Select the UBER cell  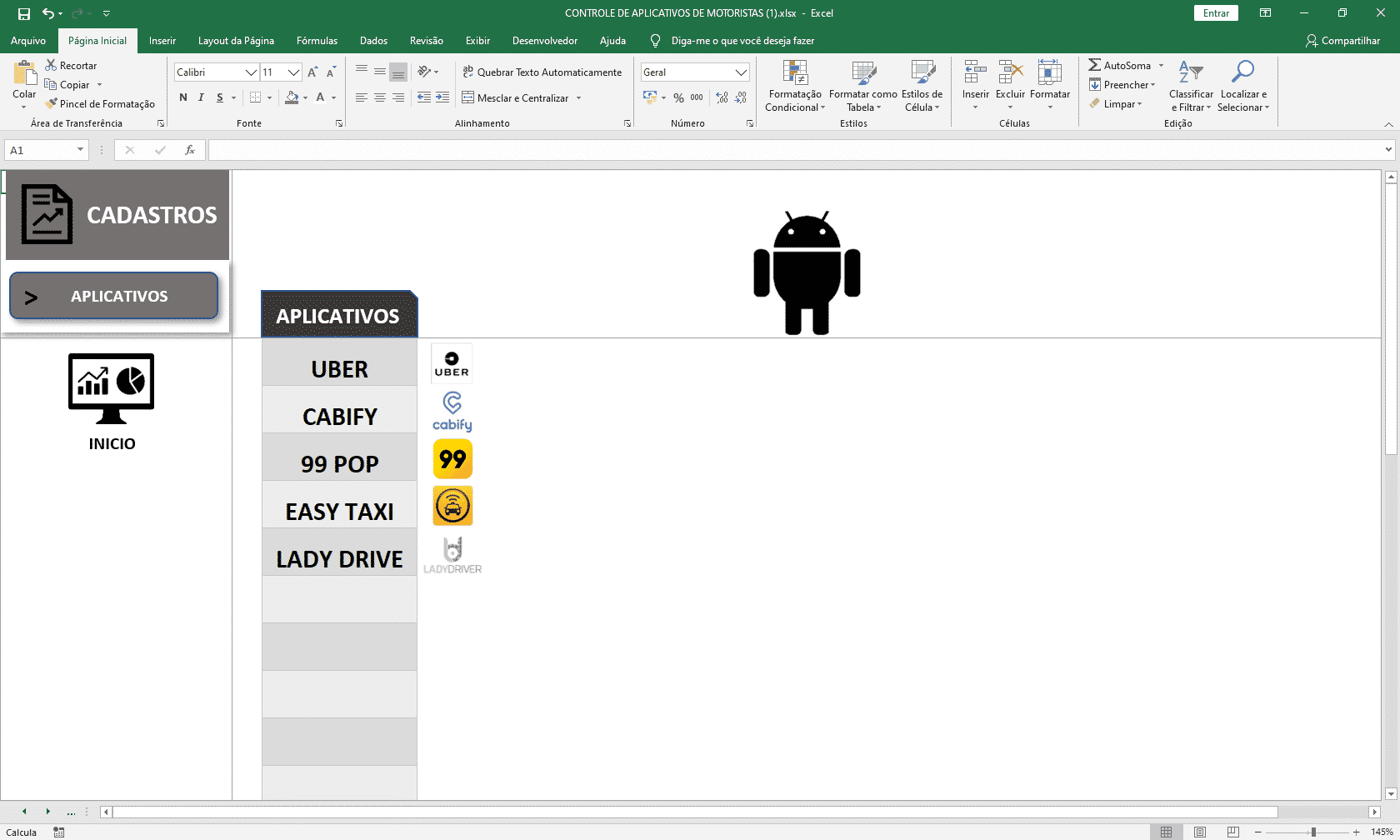pos(339,362)
